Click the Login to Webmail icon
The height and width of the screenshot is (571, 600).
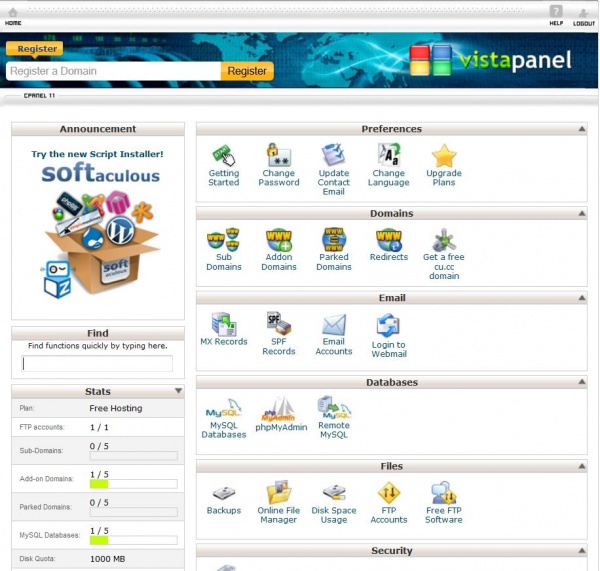pyautogui.click(x=388, y=325)
